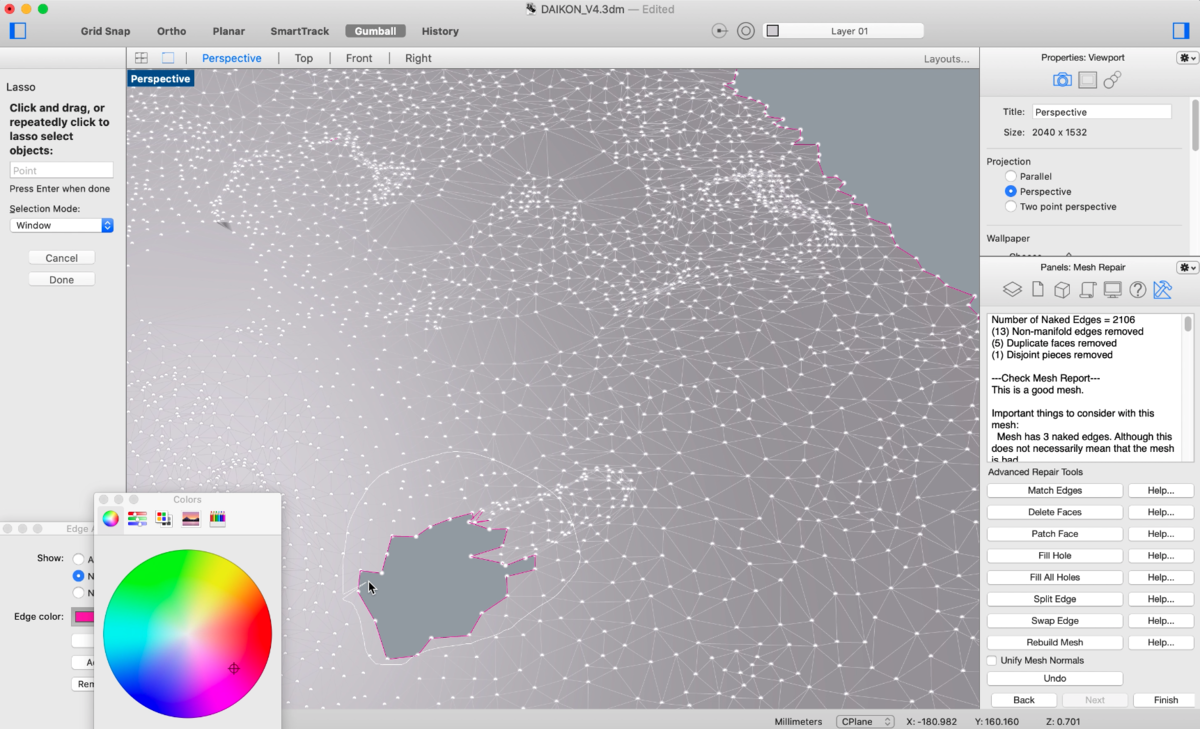The height and width of the screenshot is (729, 1200).
Task: Open the Layers panel icon
Action: (1012, 290)
